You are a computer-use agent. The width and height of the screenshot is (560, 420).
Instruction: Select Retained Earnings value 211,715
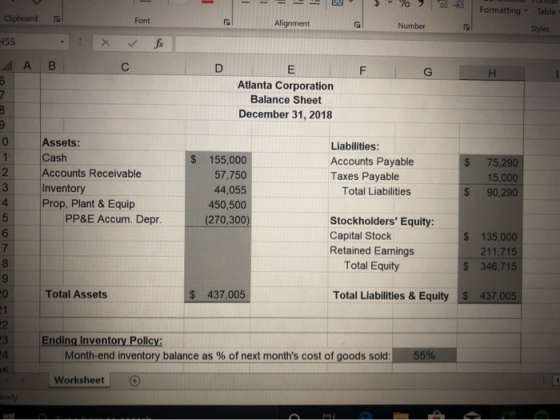tap(490, 252)
